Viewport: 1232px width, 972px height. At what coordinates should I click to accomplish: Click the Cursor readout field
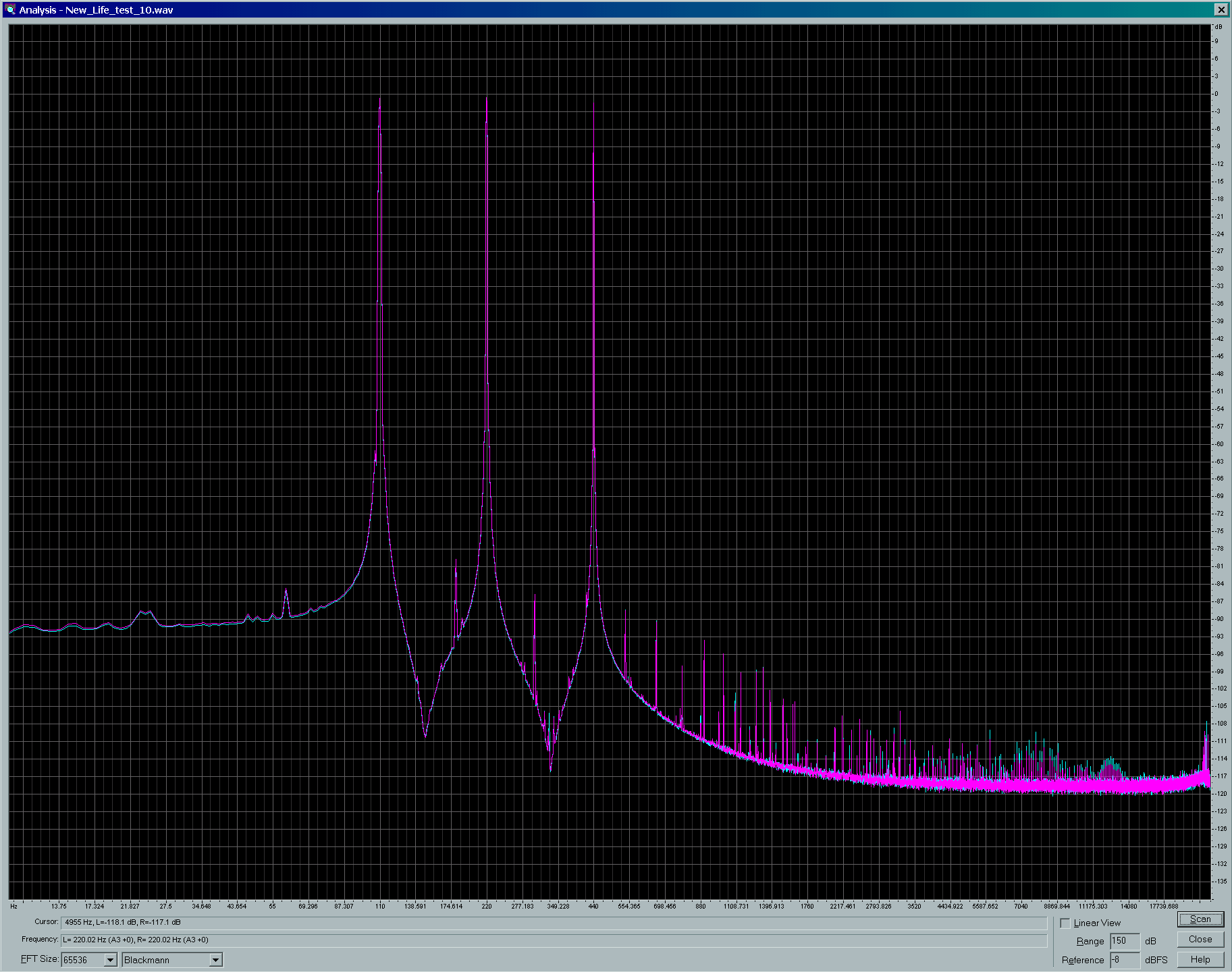point(554,922)
